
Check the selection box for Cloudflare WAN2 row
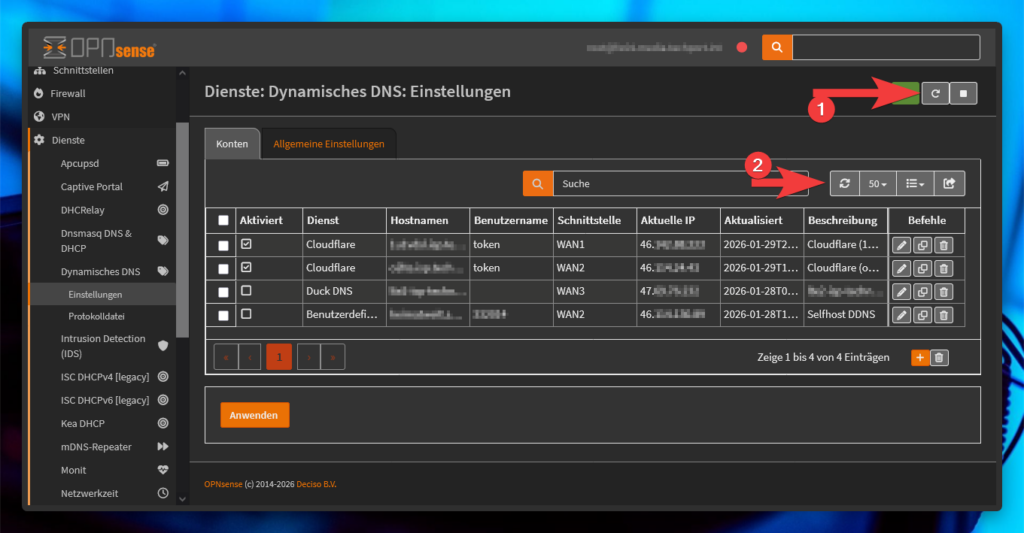pyautogui.click(x=223, y=269)
